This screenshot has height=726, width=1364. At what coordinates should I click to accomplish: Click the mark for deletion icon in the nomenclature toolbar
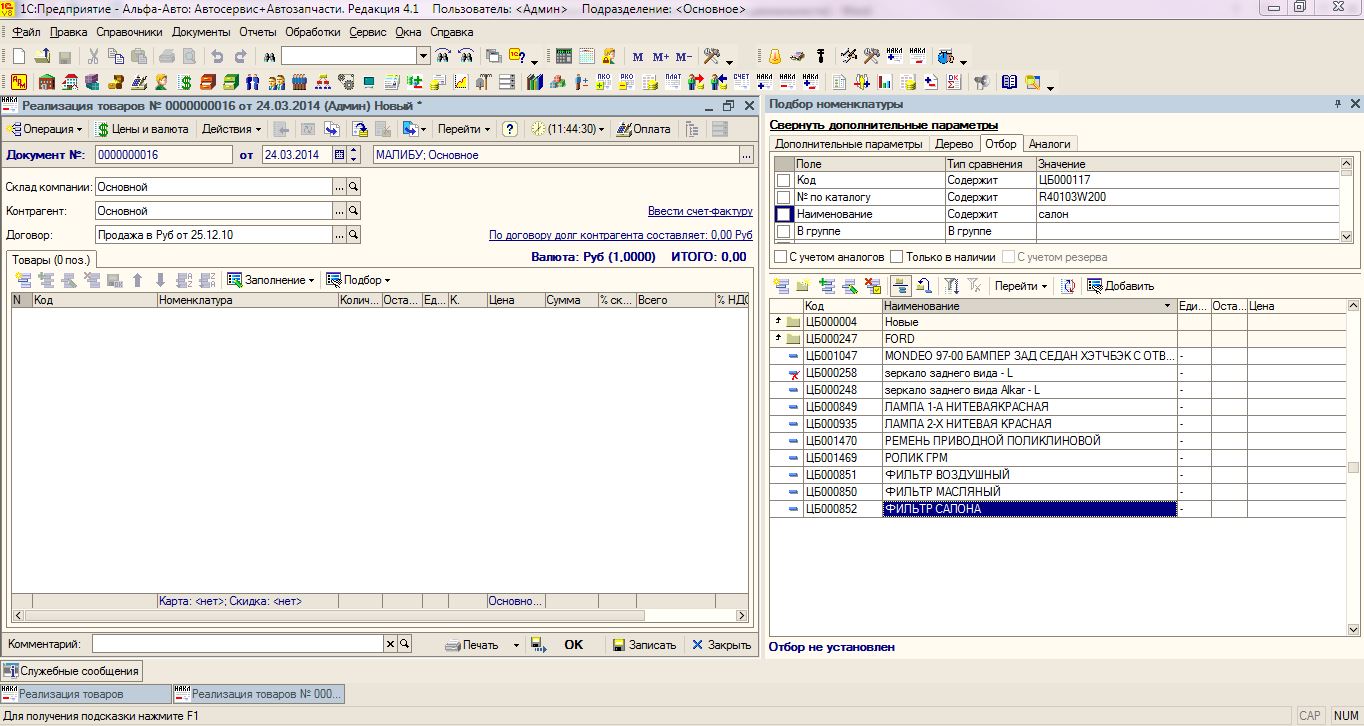[x=873, y=286]
